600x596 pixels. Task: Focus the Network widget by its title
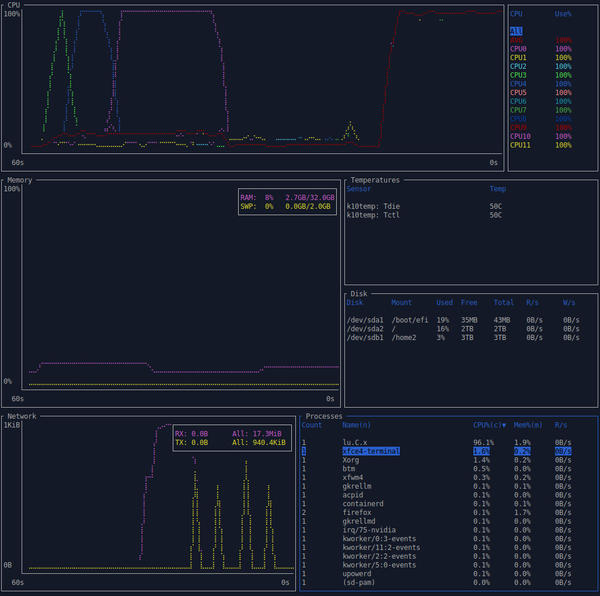point(21,416)
